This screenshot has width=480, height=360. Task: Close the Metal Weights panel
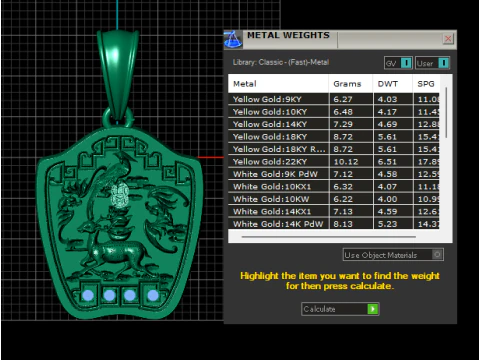[448, 39]
